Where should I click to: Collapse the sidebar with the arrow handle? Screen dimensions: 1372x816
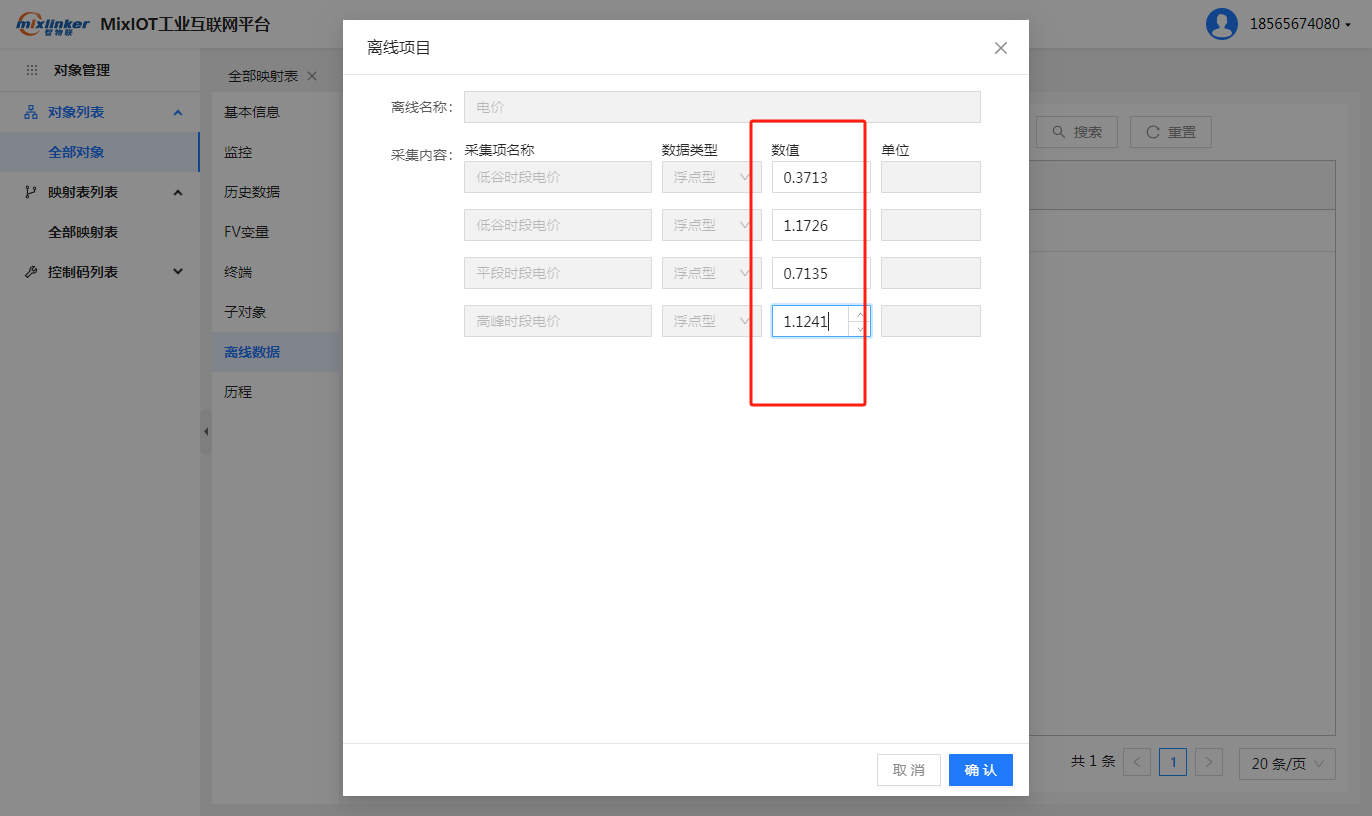[x=206, y=432]
